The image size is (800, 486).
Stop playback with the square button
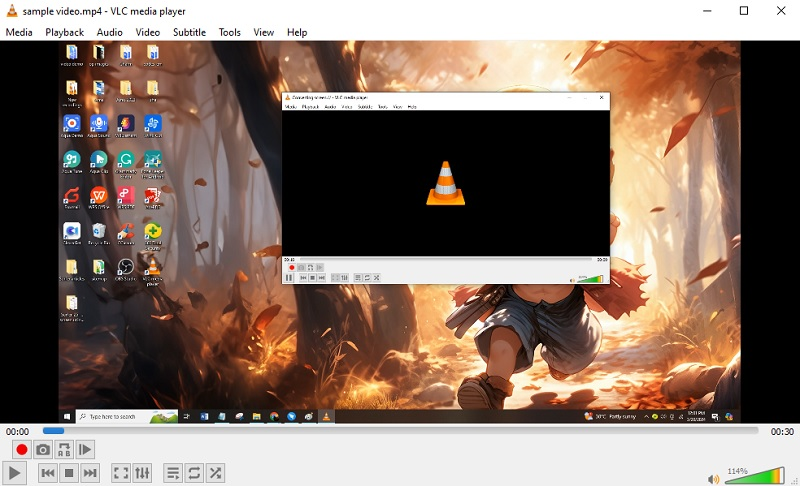pos(69,473)
